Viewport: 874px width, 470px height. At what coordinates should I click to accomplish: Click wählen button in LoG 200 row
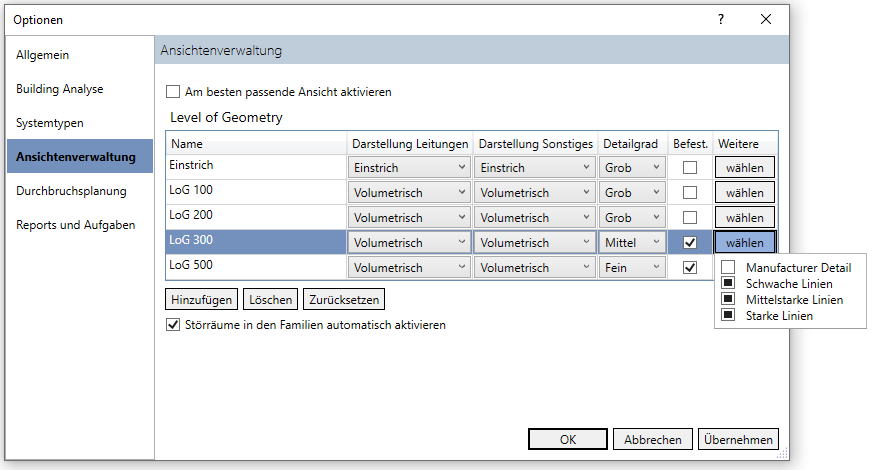(x=744, y=218)
